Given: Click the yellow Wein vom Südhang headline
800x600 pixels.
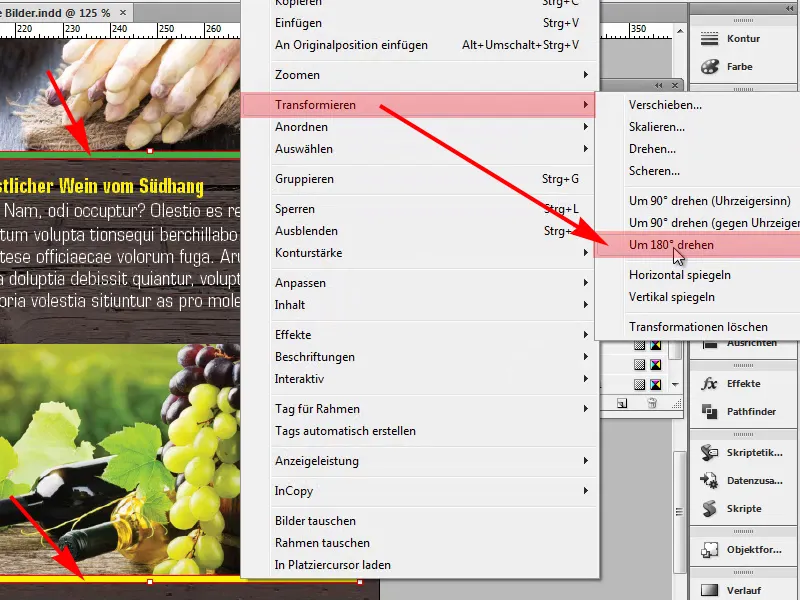Looking at the screenshot, I should coord(102,186).
